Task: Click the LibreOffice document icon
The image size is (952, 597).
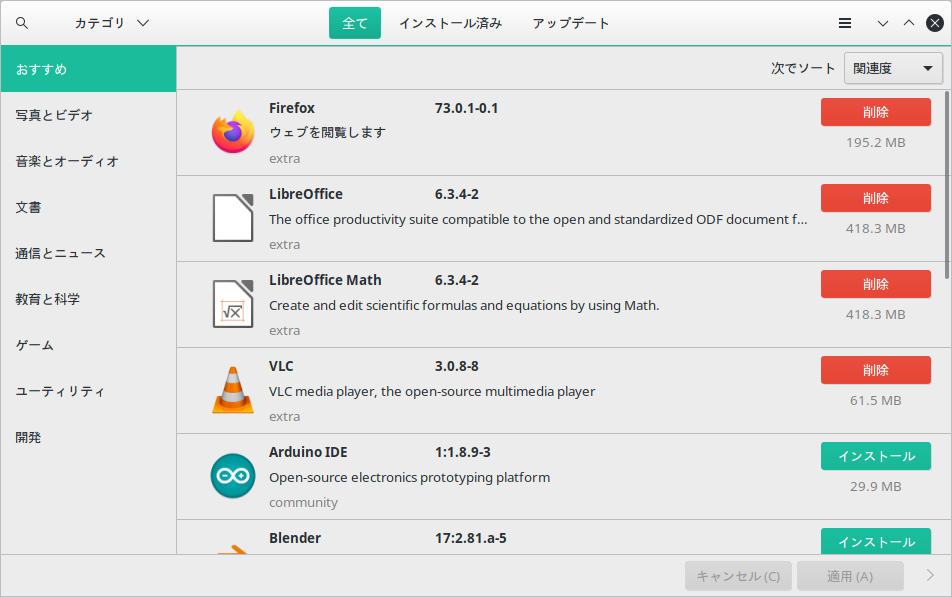Action: [233, 218]
